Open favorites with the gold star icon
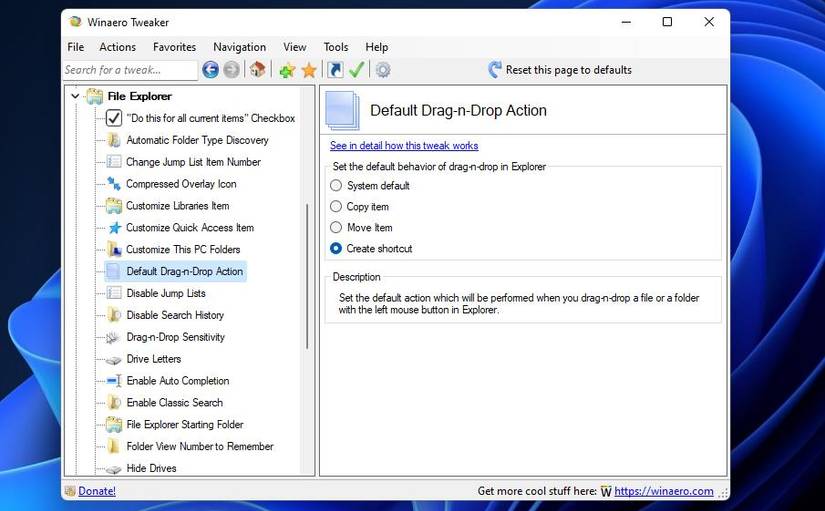The width and height of the screenshot is (825, 511). (x=309, y=70)
